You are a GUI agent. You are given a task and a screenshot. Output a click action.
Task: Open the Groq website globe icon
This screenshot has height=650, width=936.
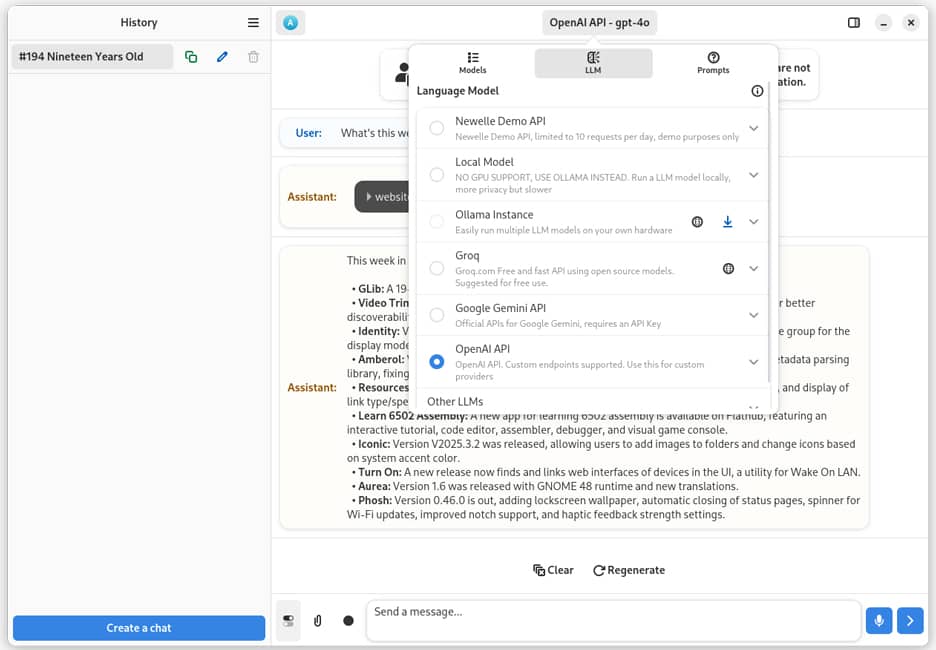[728, 269]
